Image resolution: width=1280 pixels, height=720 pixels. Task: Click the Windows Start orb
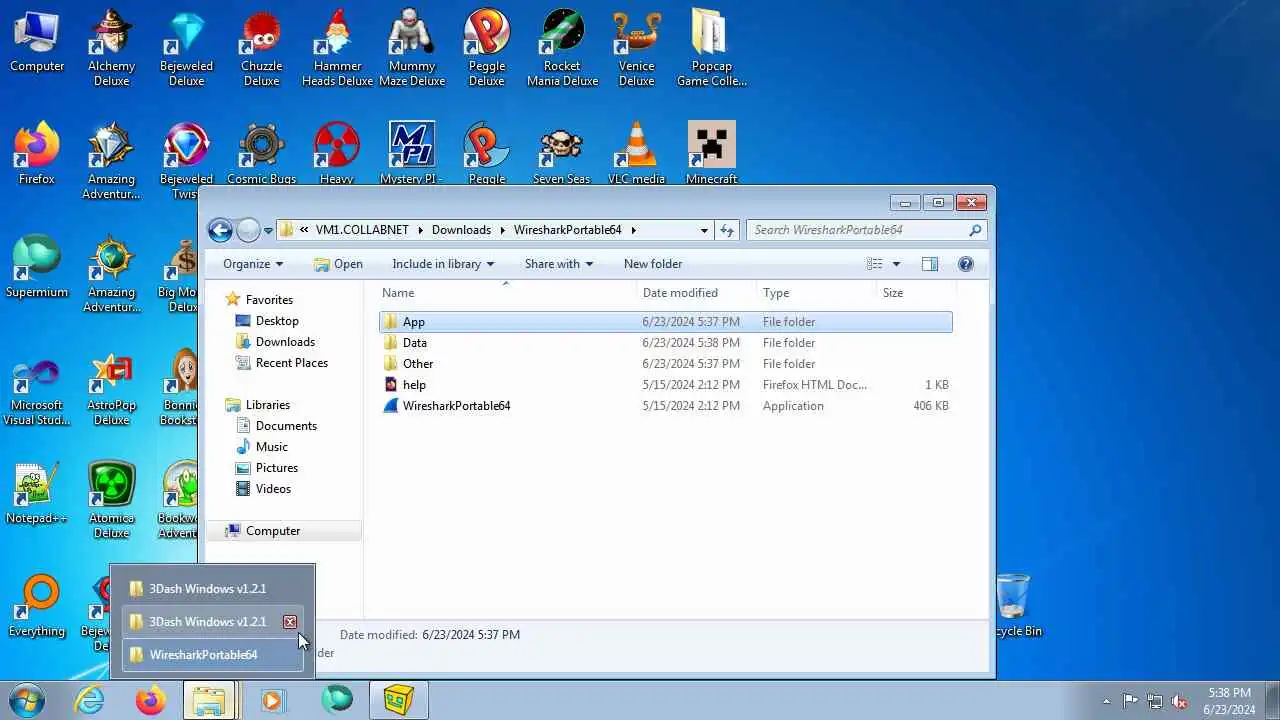[27, 700]
